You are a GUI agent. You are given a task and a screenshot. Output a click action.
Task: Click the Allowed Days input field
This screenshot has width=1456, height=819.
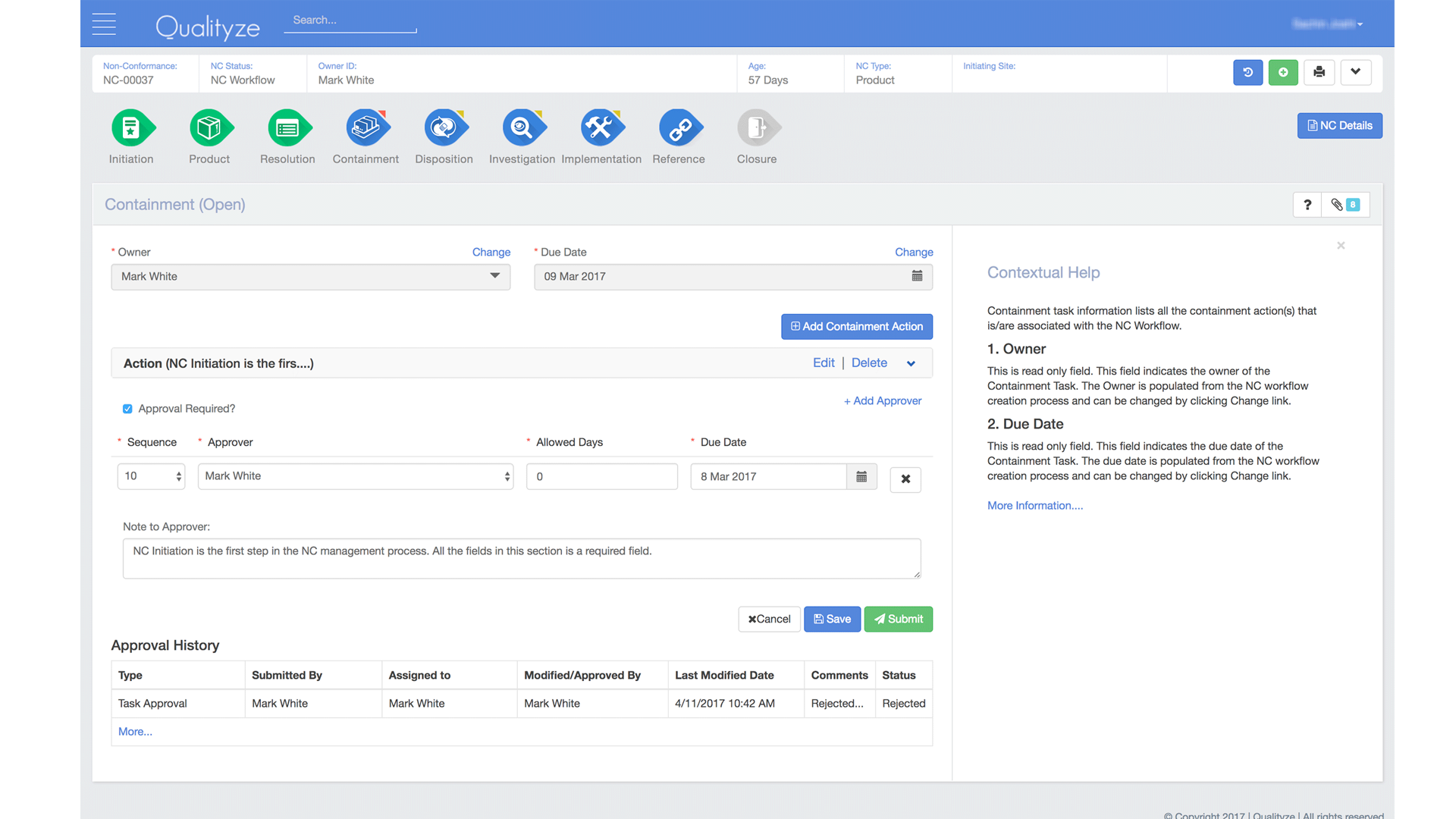(x=602, y=477)
